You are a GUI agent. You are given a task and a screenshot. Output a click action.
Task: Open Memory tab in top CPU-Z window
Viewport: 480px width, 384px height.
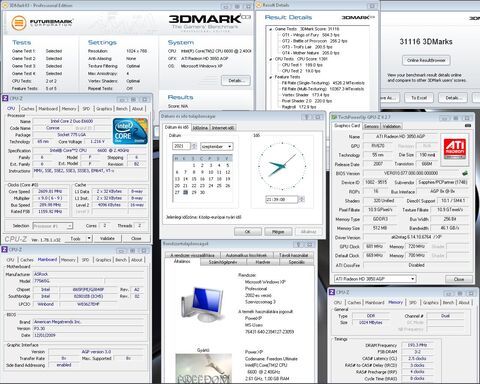click(69, 109)
